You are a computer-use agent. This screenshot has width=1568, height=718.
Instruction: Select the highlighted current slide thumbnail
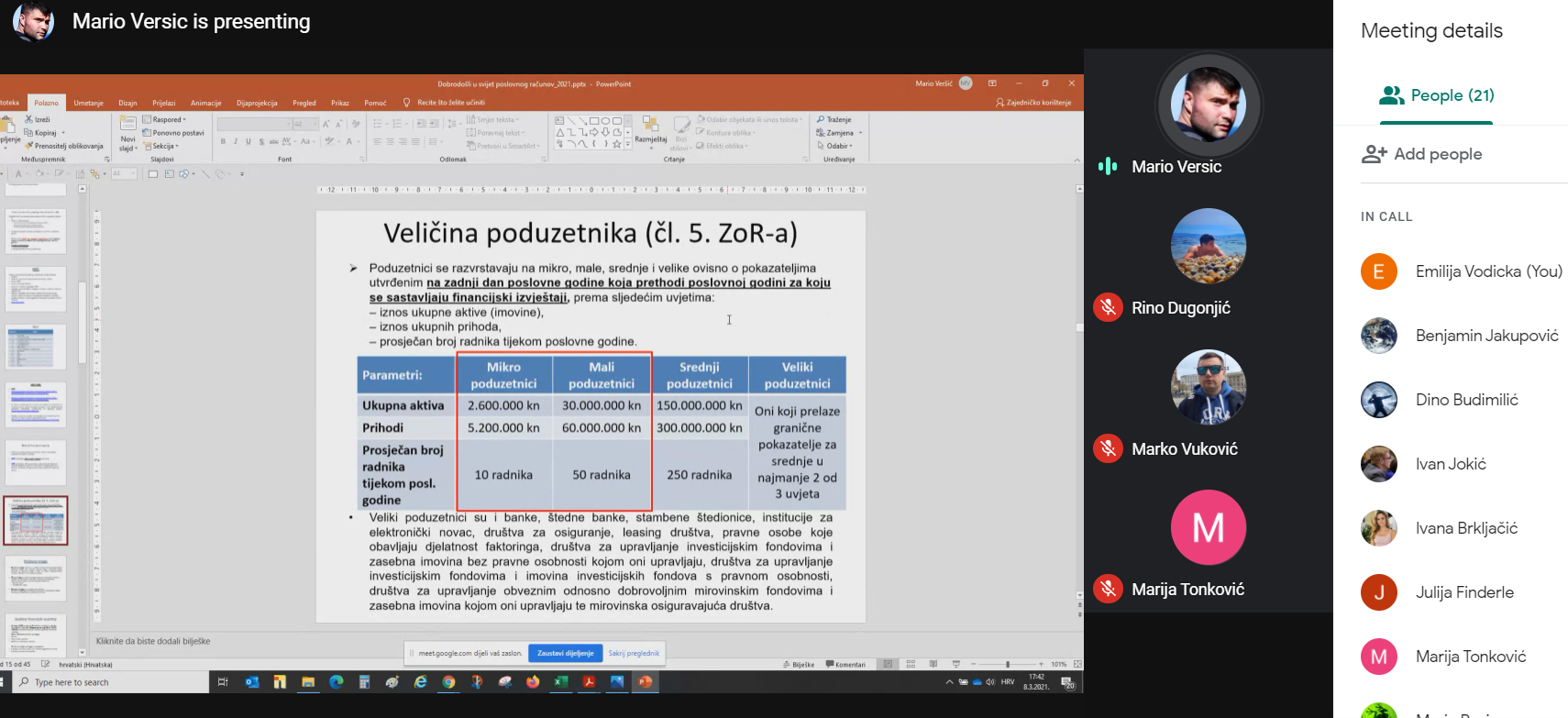coord(36,521)
